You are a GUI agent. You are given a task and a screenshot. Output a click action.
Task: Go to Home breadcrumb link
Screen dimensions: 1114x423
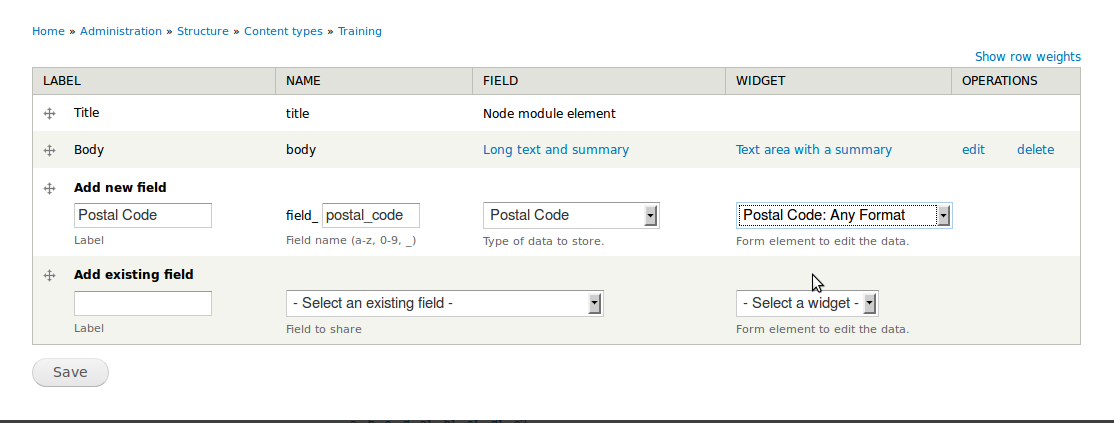coord(48,31)
